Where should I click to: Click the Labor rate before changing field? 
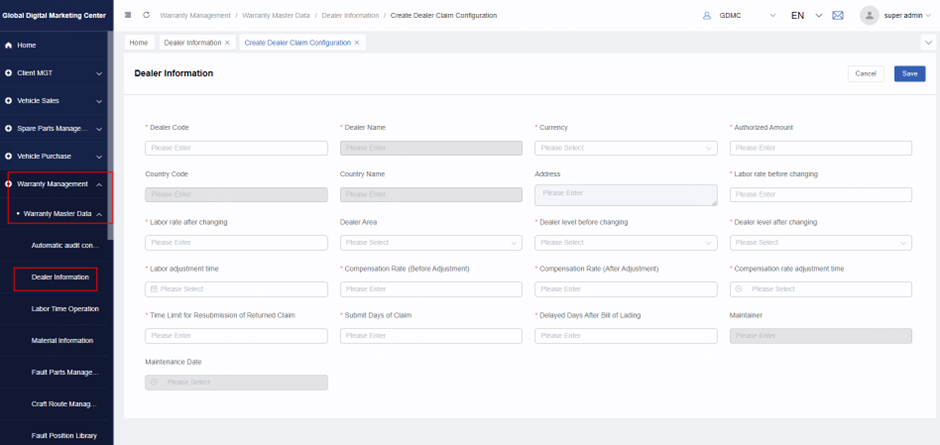[x=821, y=195]
